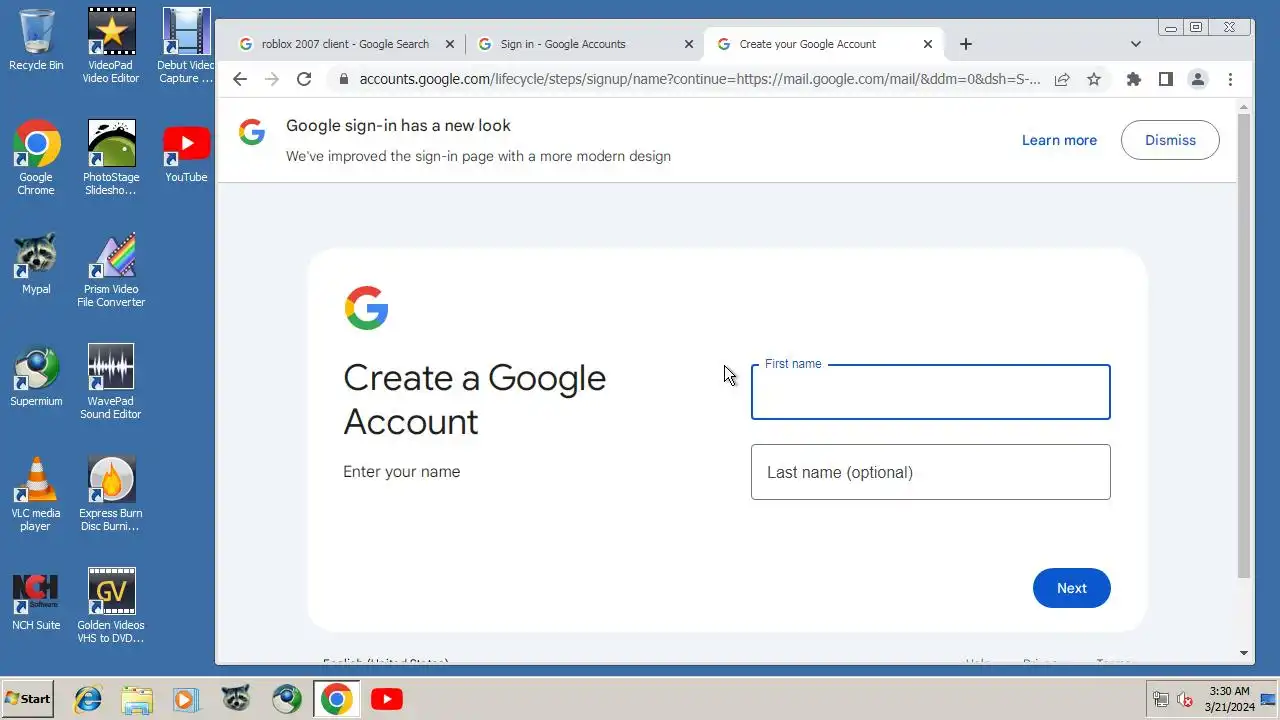Click the address bar URL

click(x=699, y=79)
